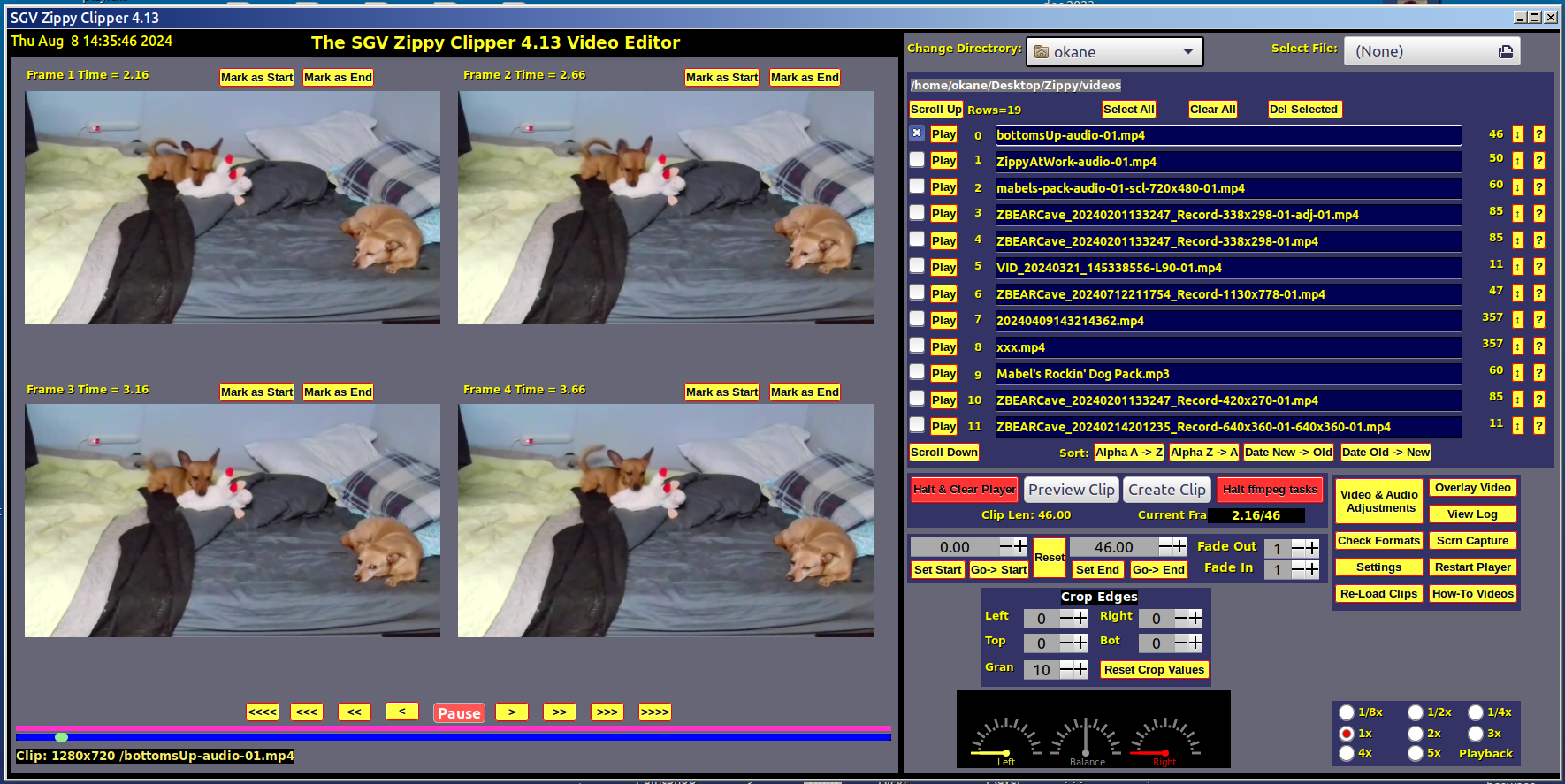Click reorder arrows icon for 20240409143214362.mp4
Image resolution: width=1565 pixels, height=784 pixels.
pyautogui.click(x=1518, y=320)
